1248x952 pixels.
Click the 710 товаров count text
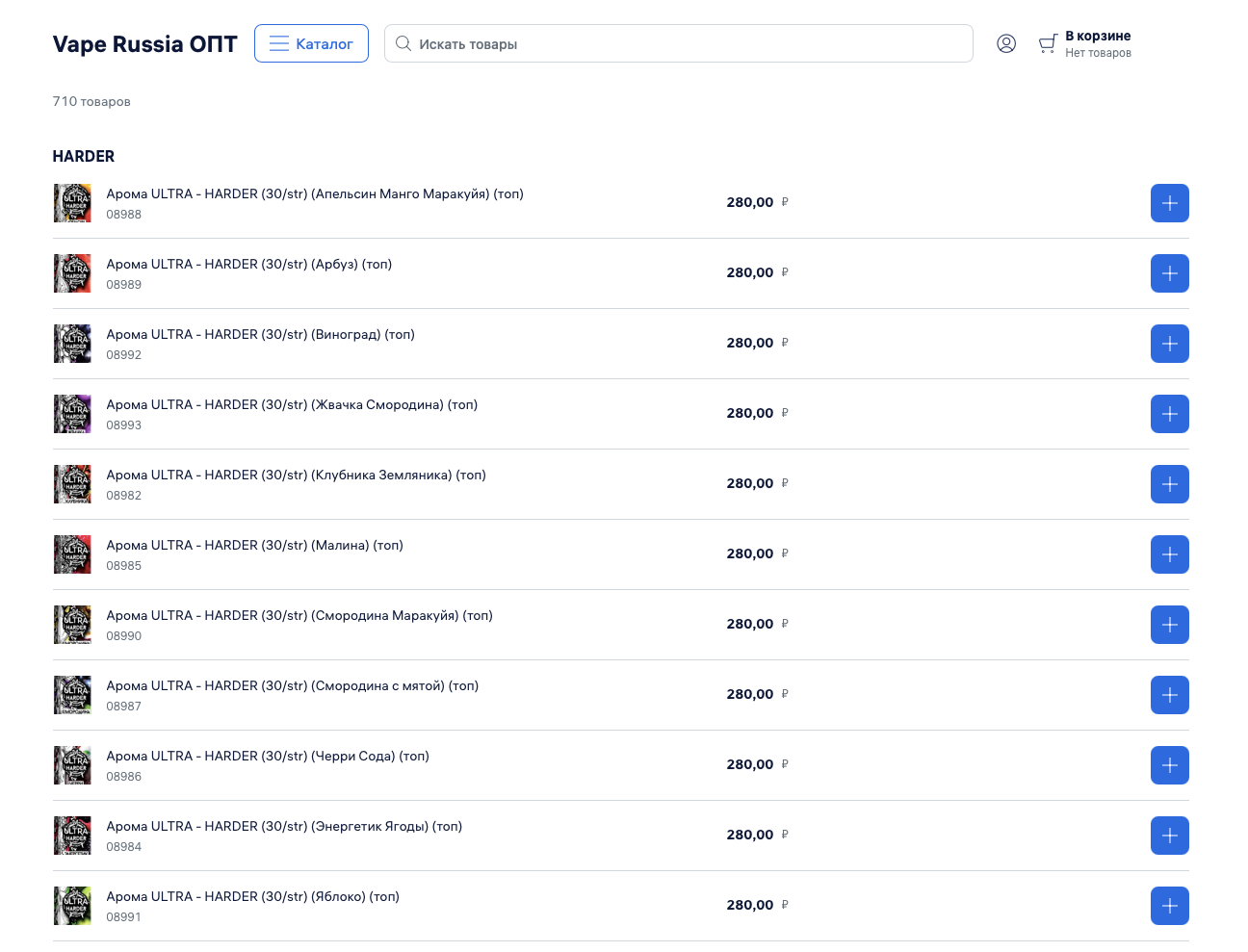91,101
